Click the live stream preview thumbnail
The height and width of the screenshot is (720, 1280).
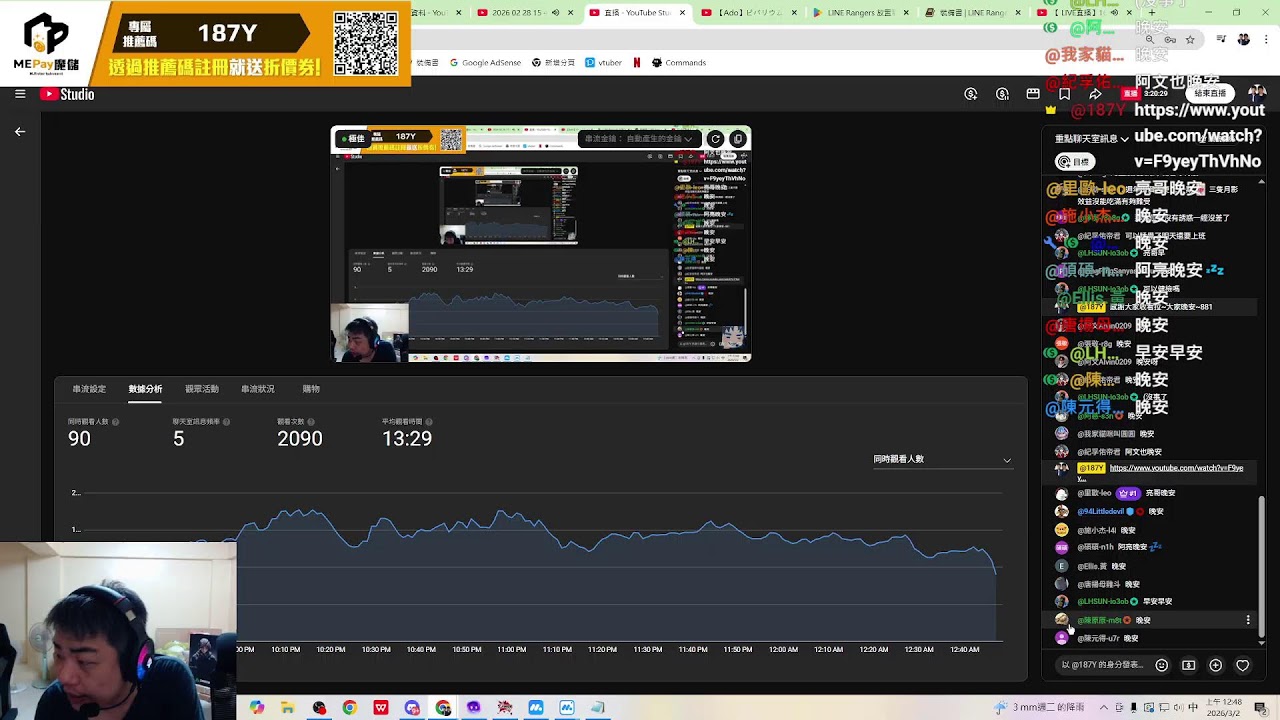pos(541,244)
